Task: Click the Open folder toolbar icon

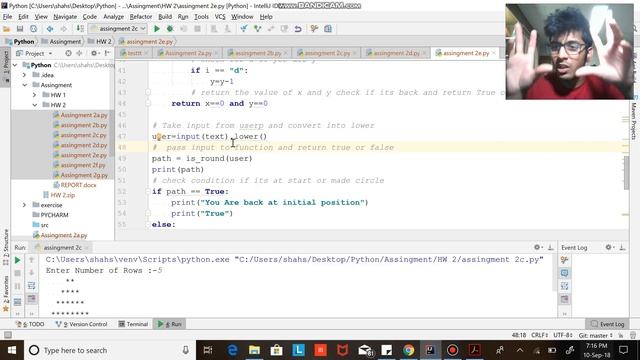Action: pyautogui.click(x=7, y=29)
